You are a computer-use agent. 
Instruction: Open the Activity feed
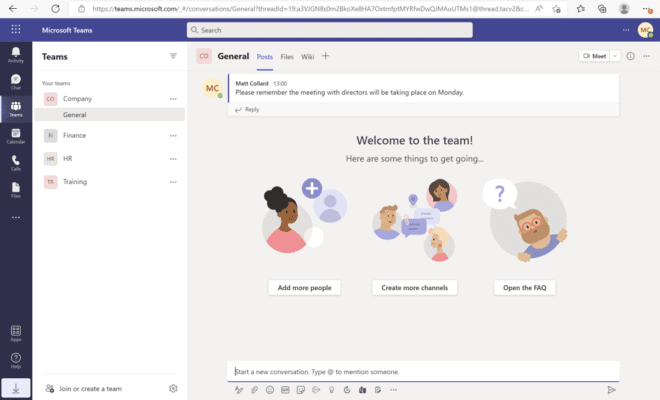click(16, 55)
